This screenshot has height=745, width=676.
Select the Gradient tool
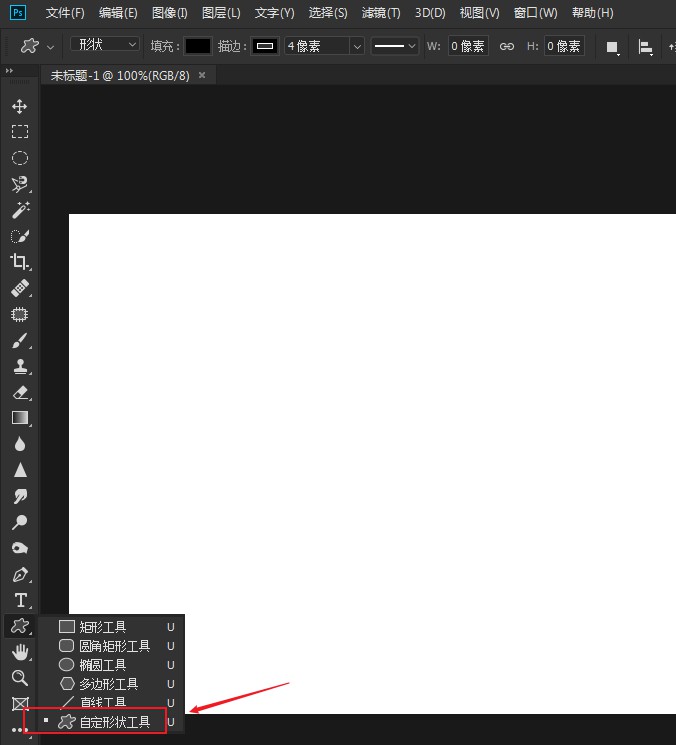pos(20,418)
